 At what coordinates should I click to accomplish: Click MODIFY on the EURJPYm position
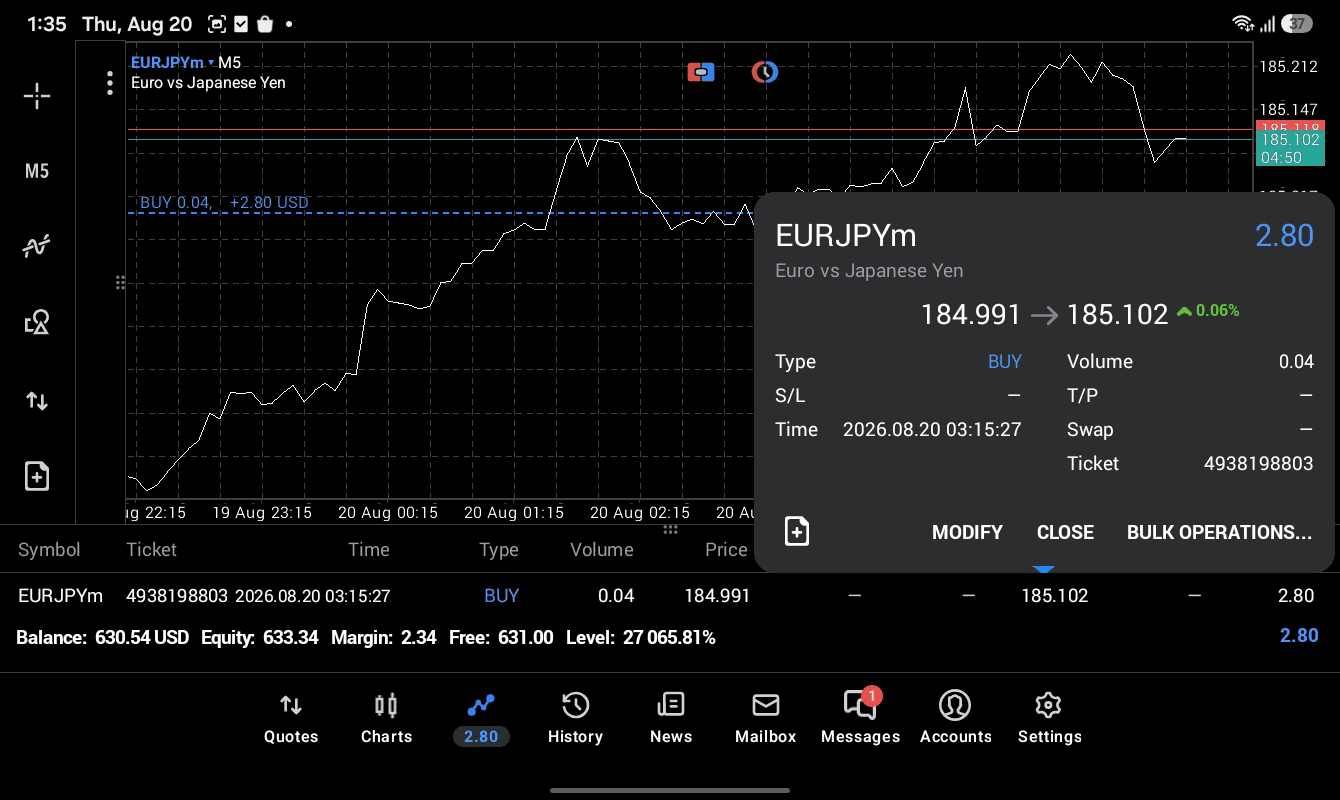pos(967,532)
